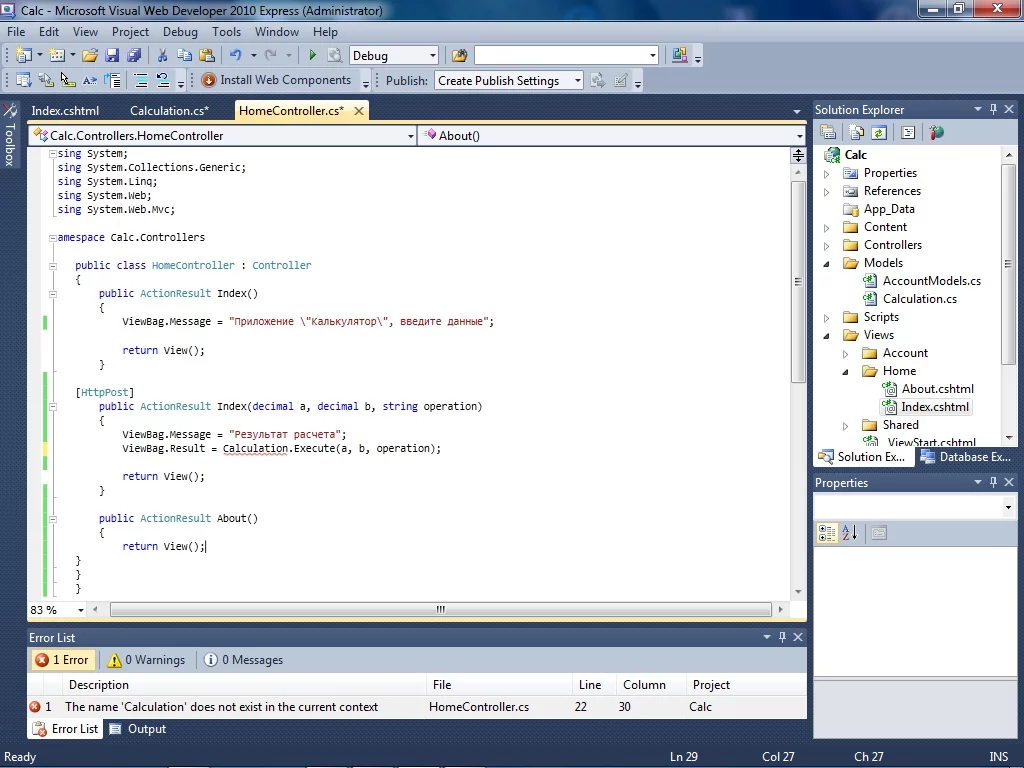Open the Debug configuration dropdown
1024x768 pixels.
[x=432, y=56]
